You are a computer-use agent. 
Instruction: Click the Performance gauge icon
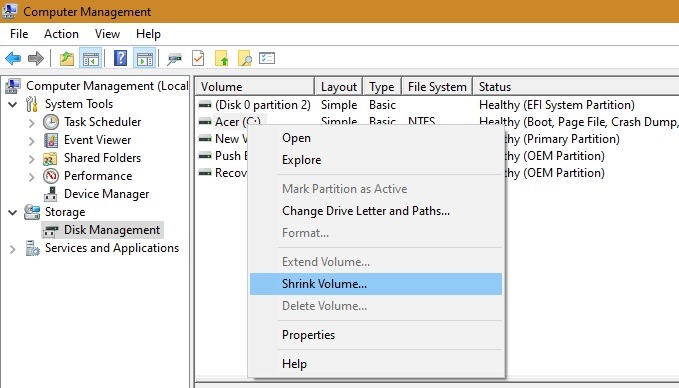51,176
